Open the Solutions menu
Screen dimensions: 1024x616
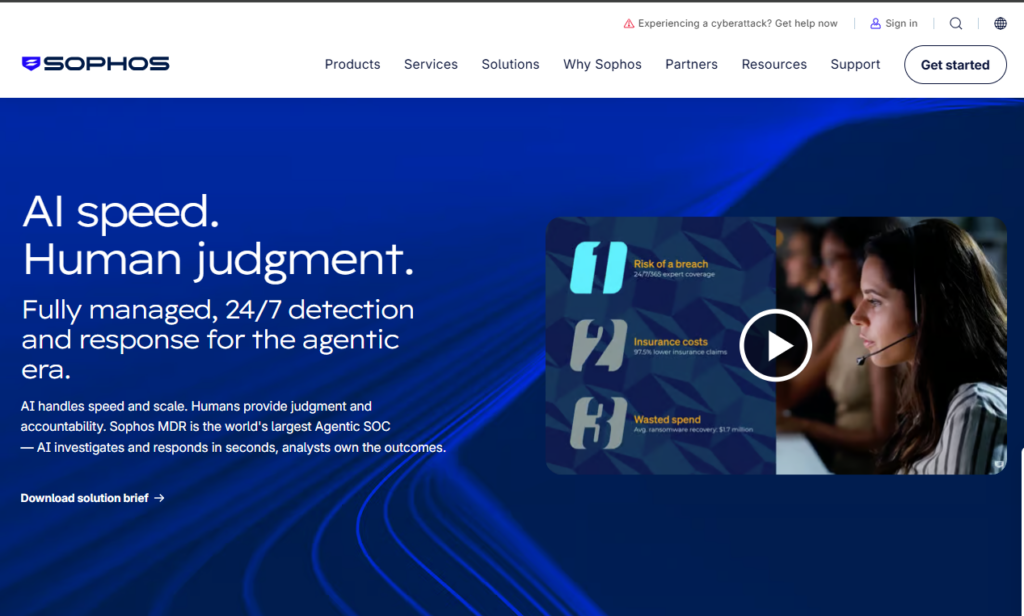(511, 64)
